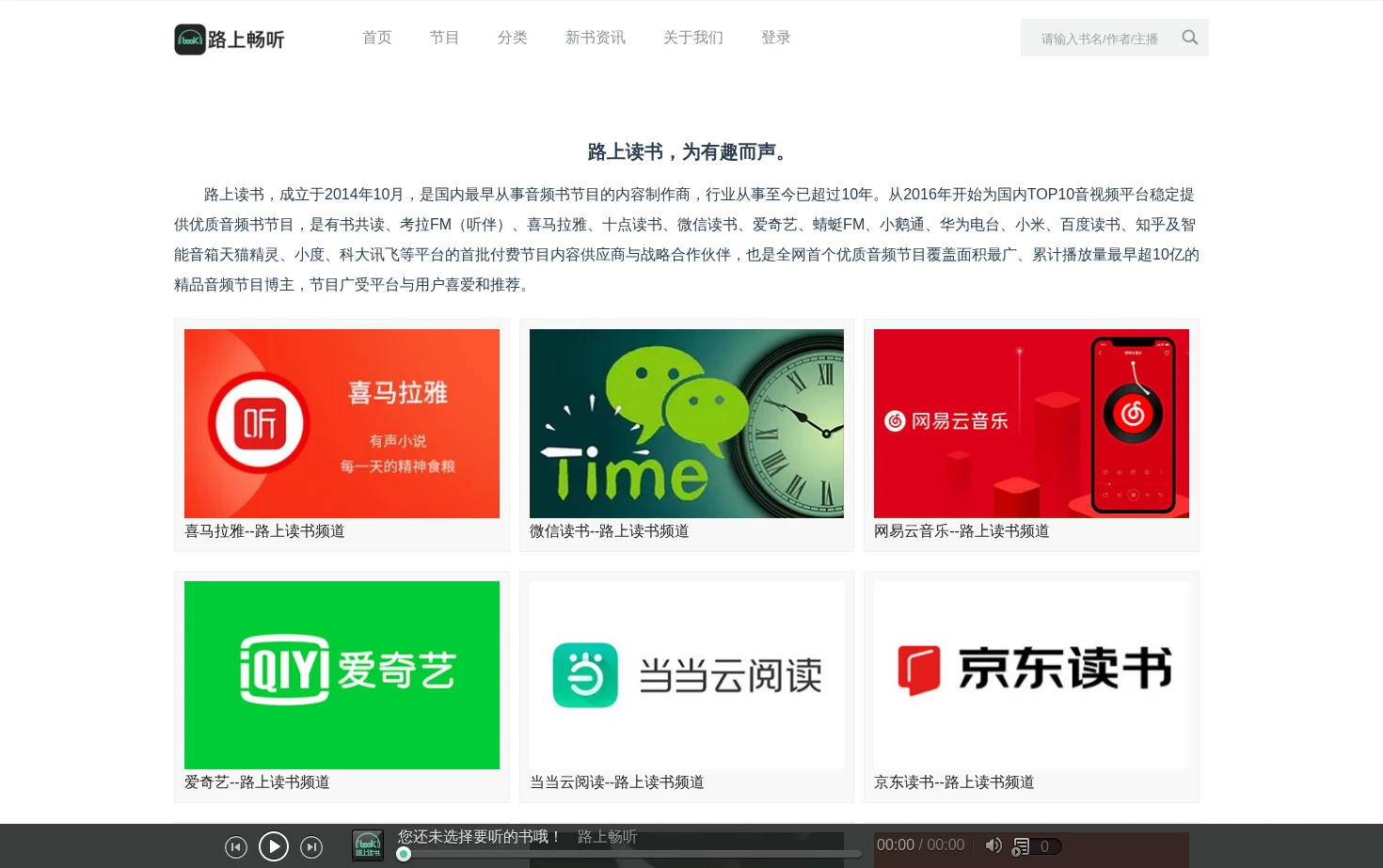Viewport: 1383px width, 868px height.
Task: Click the 当当云阅读--路上读书频道 caption link
Action: (617, 782)
